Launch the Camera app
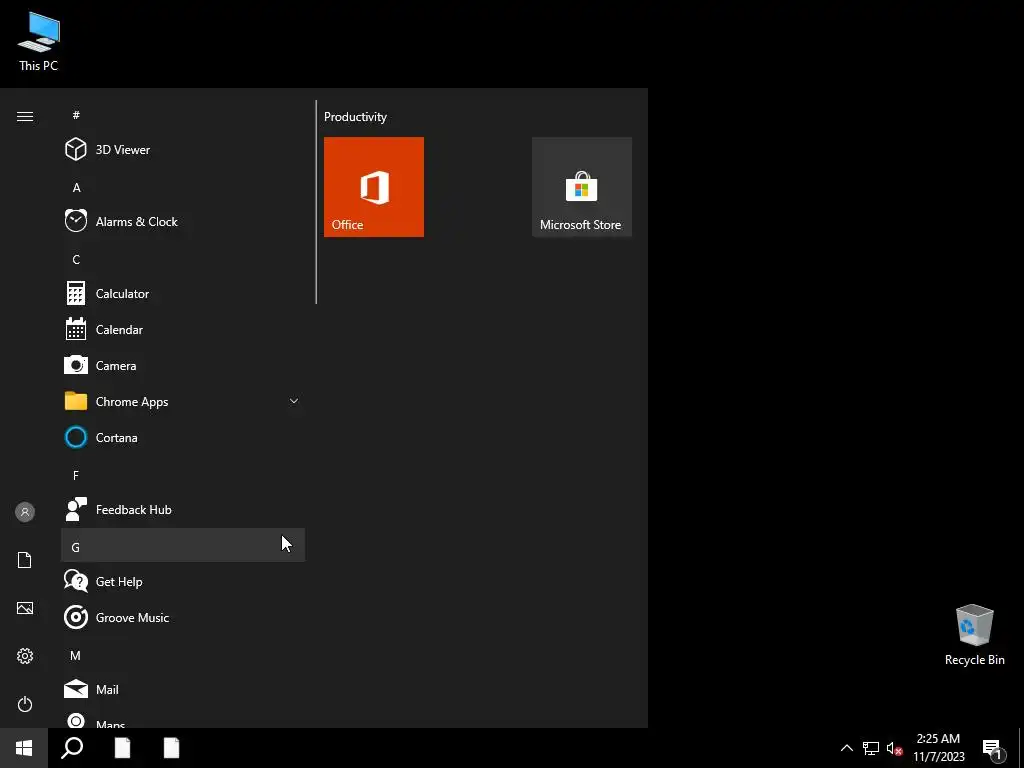The width and height of the screenshot is (1024, 768). tap(183, 365)
